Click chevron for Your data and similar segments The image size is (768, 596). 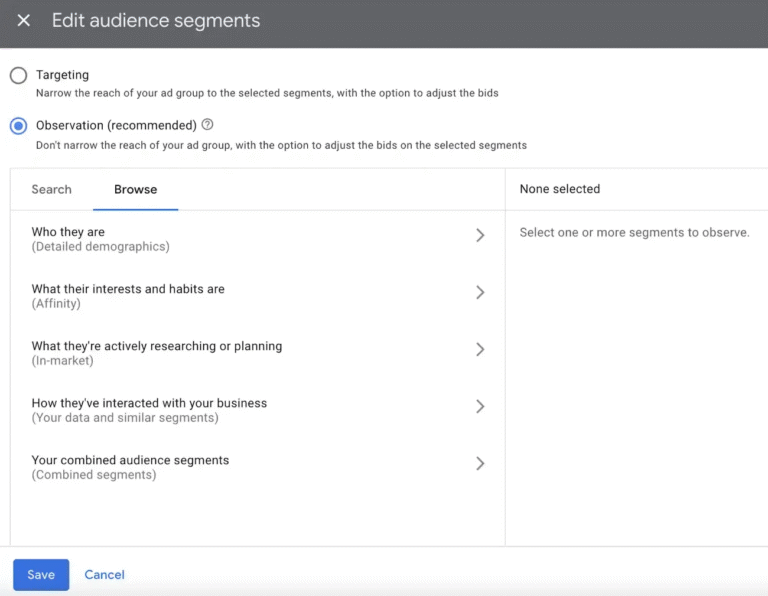click(x=480, y=407)
